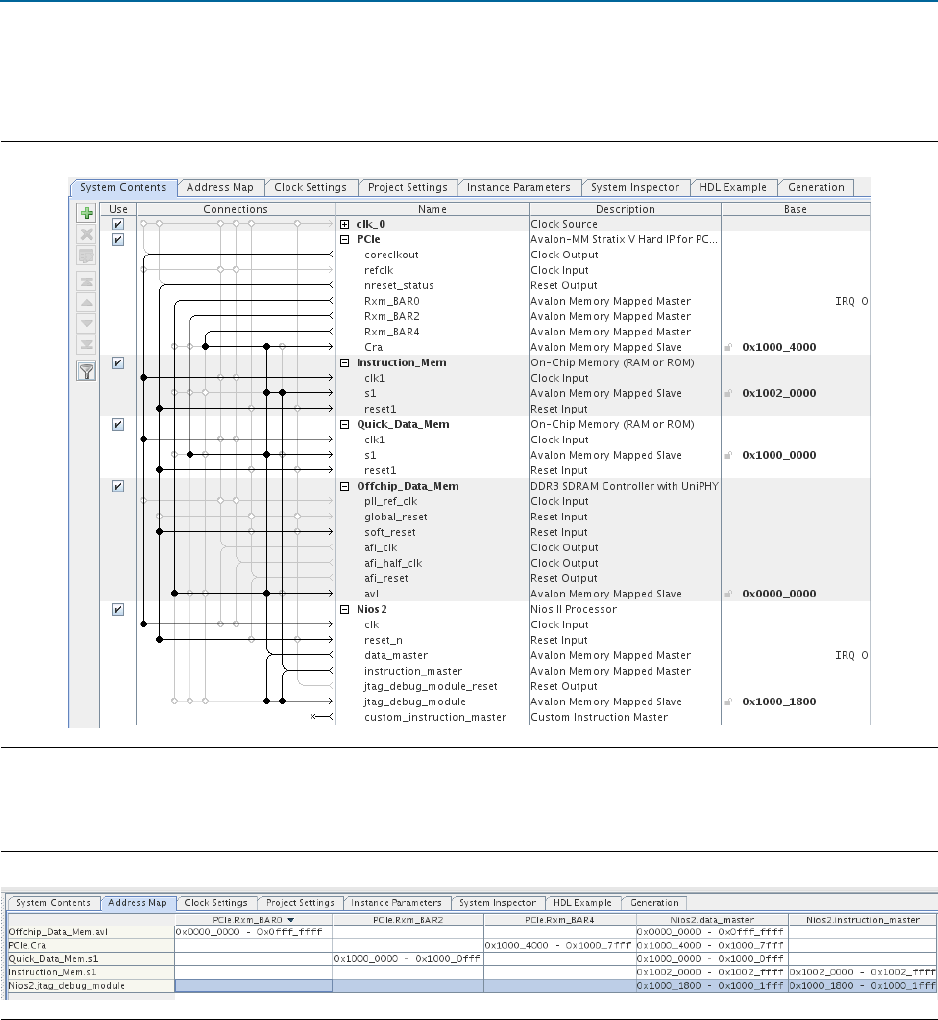The height and width of the screenshot is (1020, 938).
Task: Open HDL Example tab in the upper window
Action: click(733, 187)
